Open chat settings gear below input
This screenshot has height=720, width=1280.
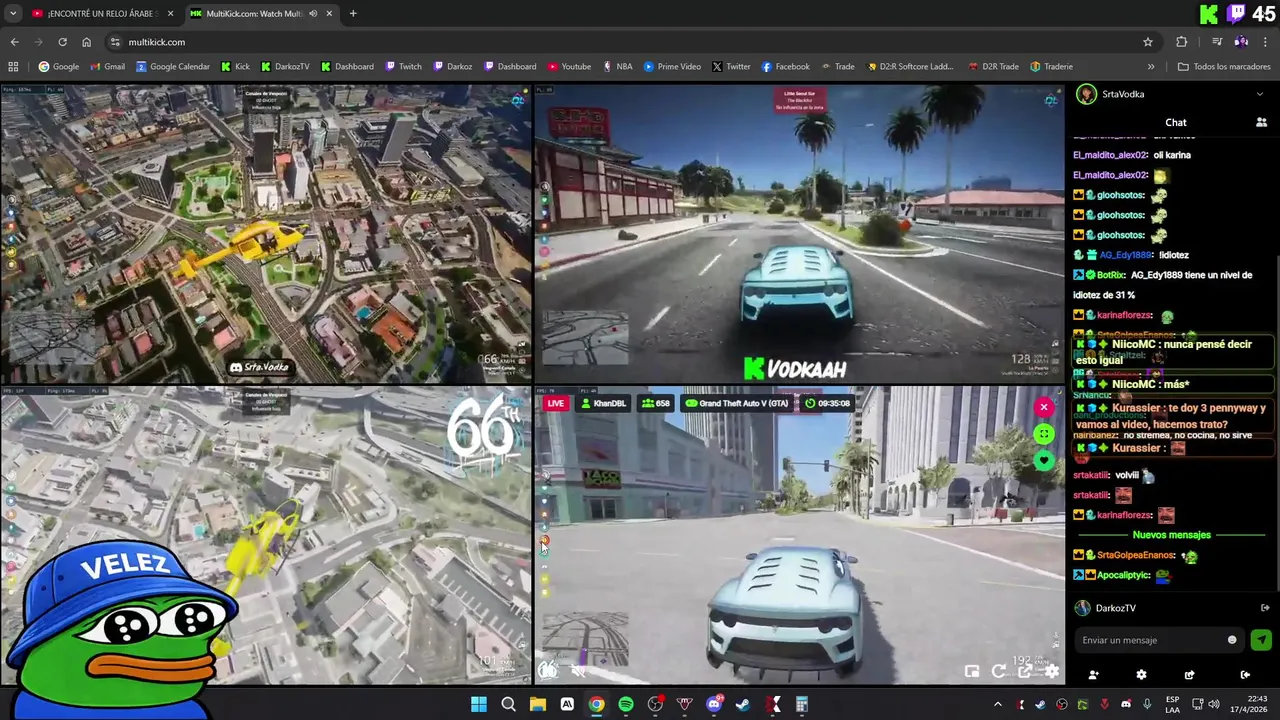point(1141,675)
